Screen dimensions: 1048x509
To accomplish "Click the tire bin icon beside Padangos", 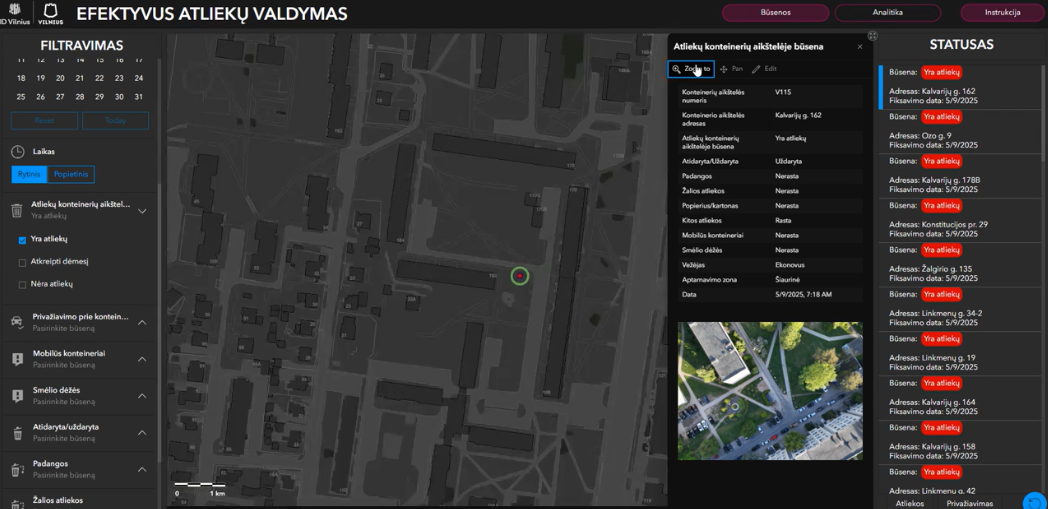I will click(17, 470).
